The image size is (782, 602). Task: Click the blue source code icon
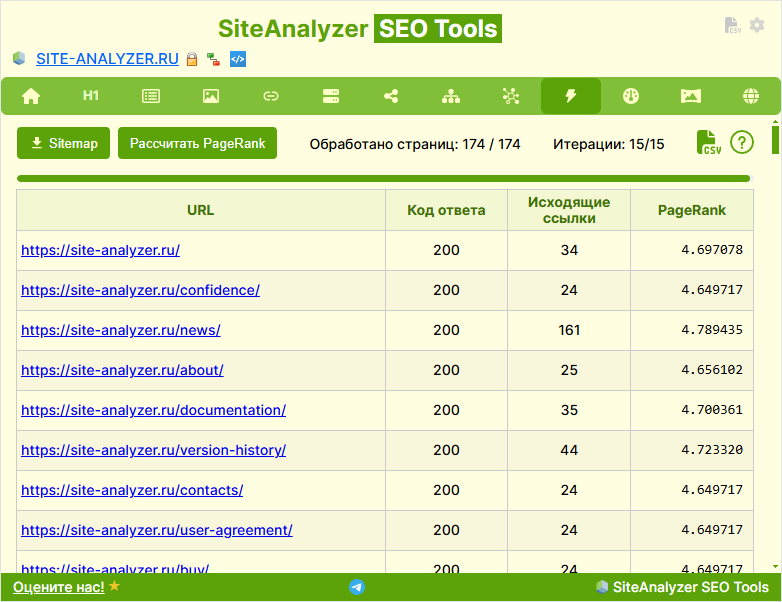[238, 59]
